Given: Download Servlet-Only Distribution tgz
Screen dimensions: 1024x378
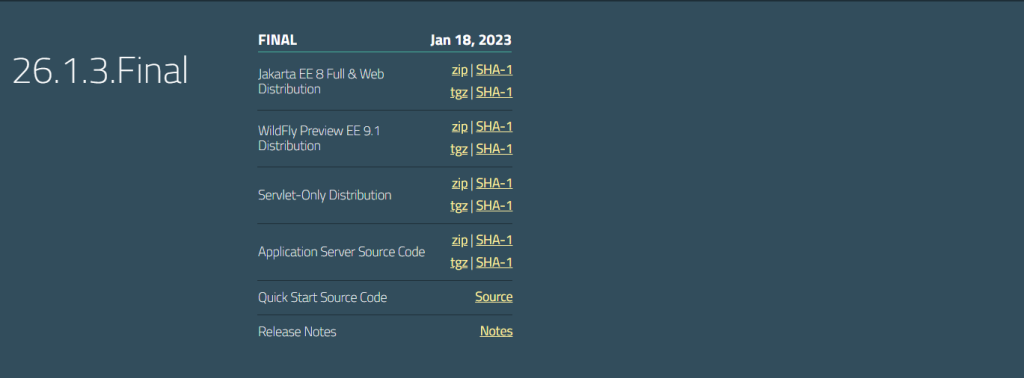Looking at the screenshot, I should click(x=458, y=206).
